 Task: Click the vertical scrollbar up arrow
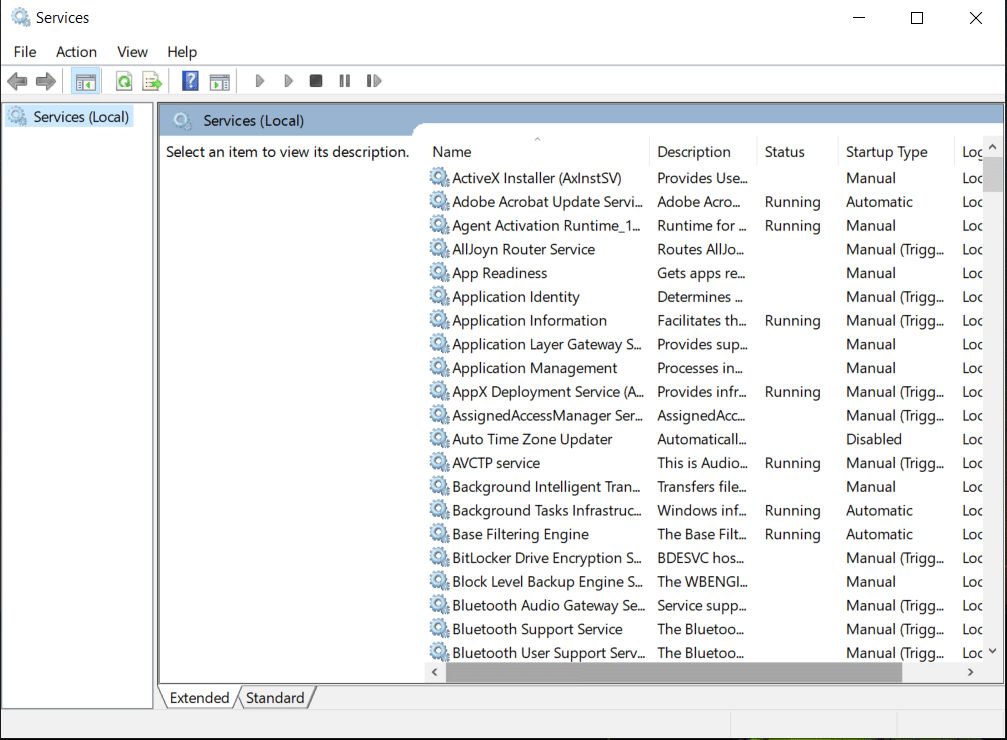click(x=993, y=147)
